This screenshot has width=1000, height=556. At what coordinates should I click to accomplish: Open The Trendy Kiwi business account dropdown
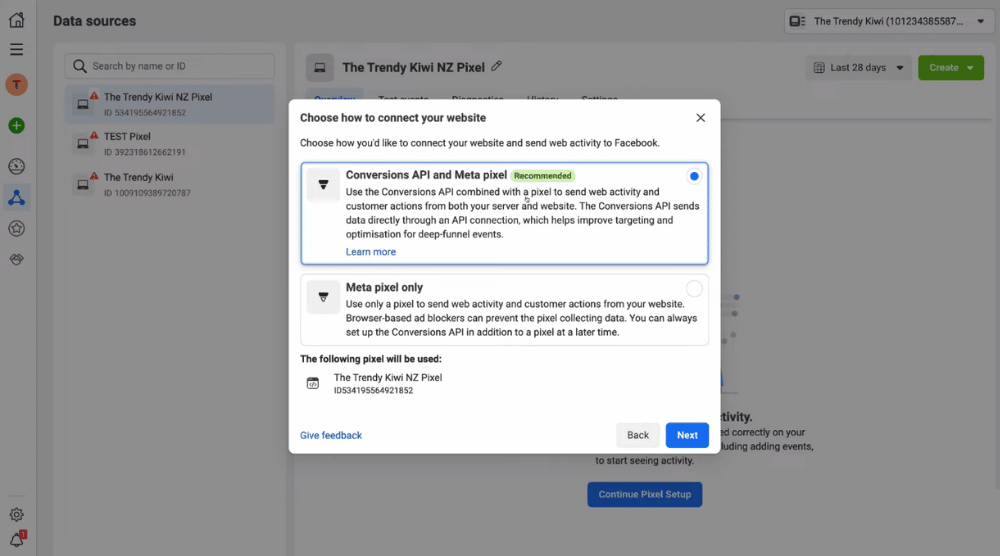click(x=889, y=21)
